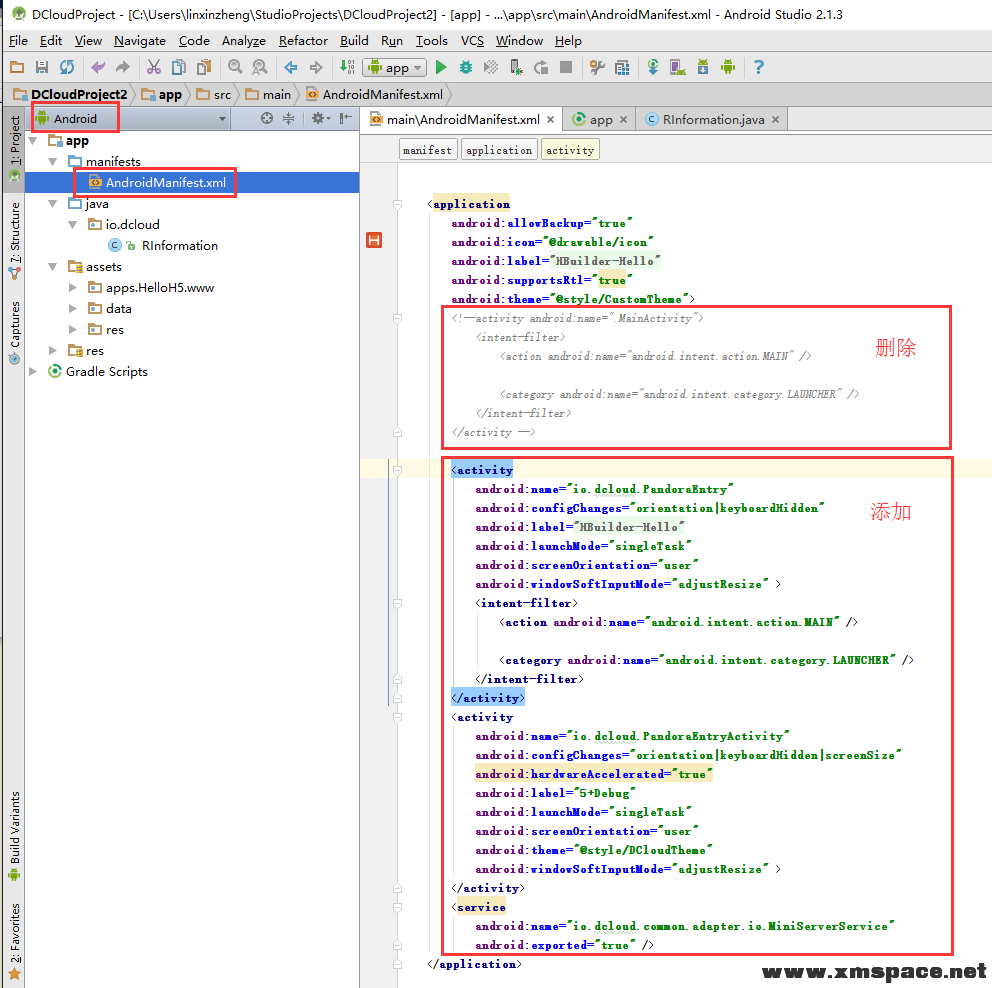Open the Build menu
Viewport: 992px width, 988px height.
point(354,40)
